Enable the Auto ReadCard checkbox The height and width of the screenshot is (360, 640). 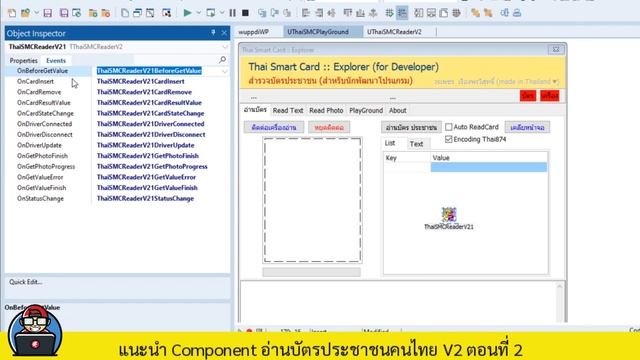[x=449, y=127]
